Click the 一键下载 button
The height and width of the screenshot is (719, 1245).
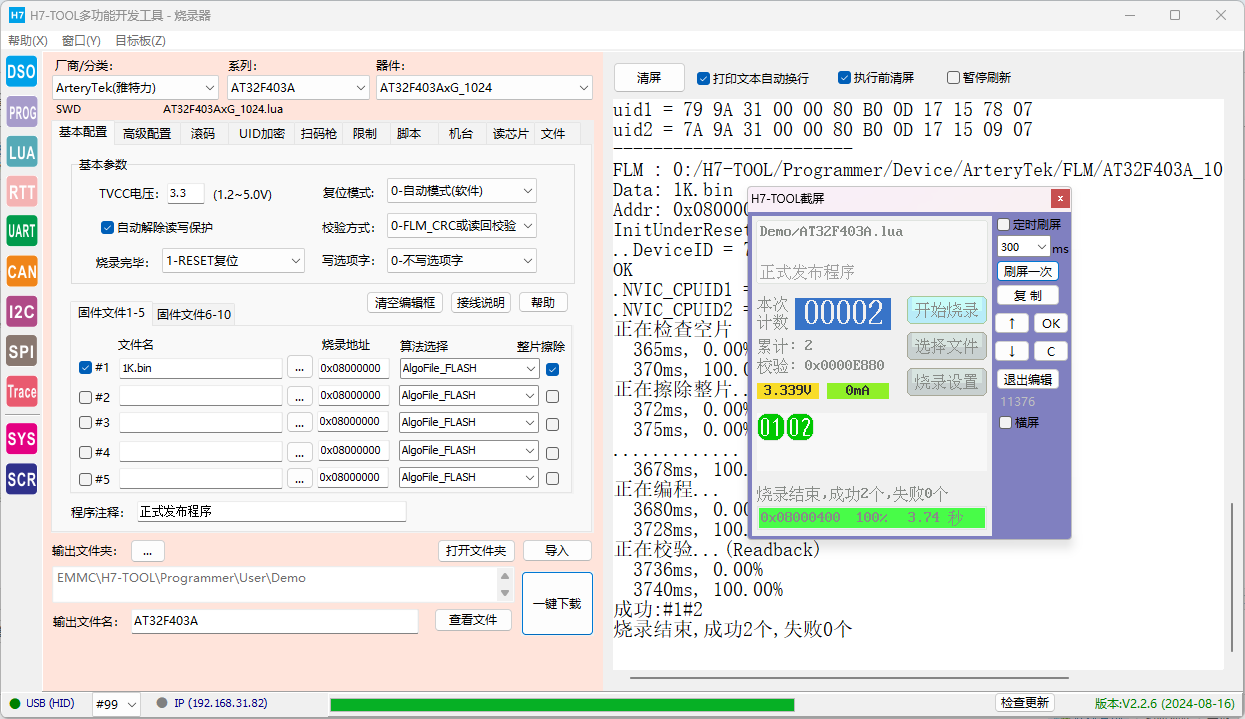point(557,603)
